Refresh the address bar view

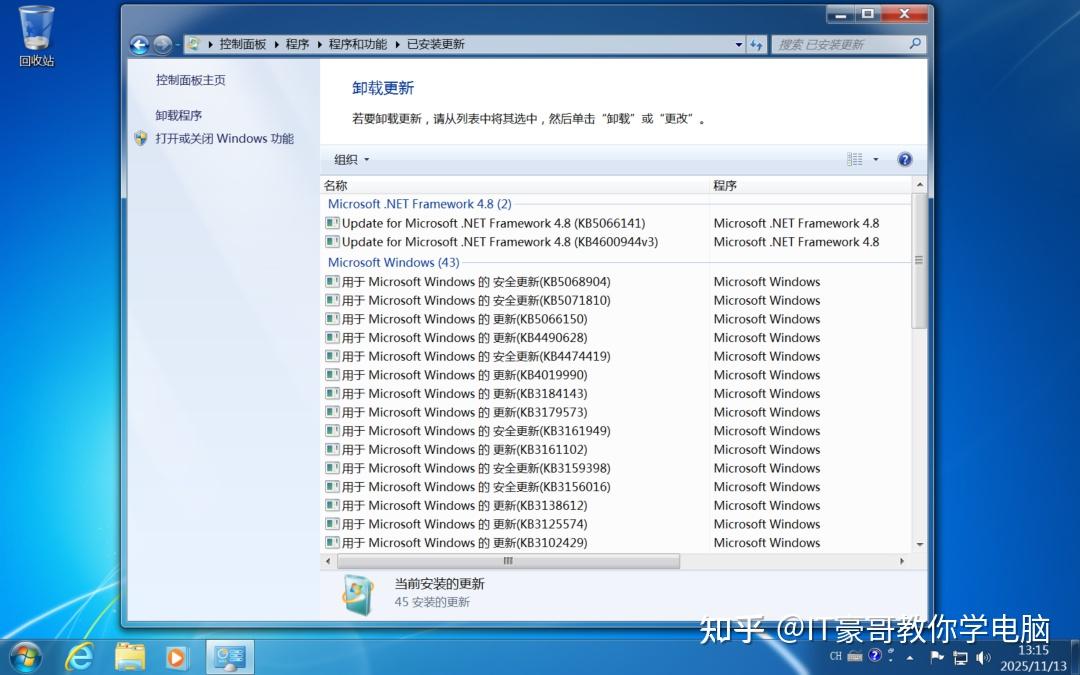click(x=756, y=44)
